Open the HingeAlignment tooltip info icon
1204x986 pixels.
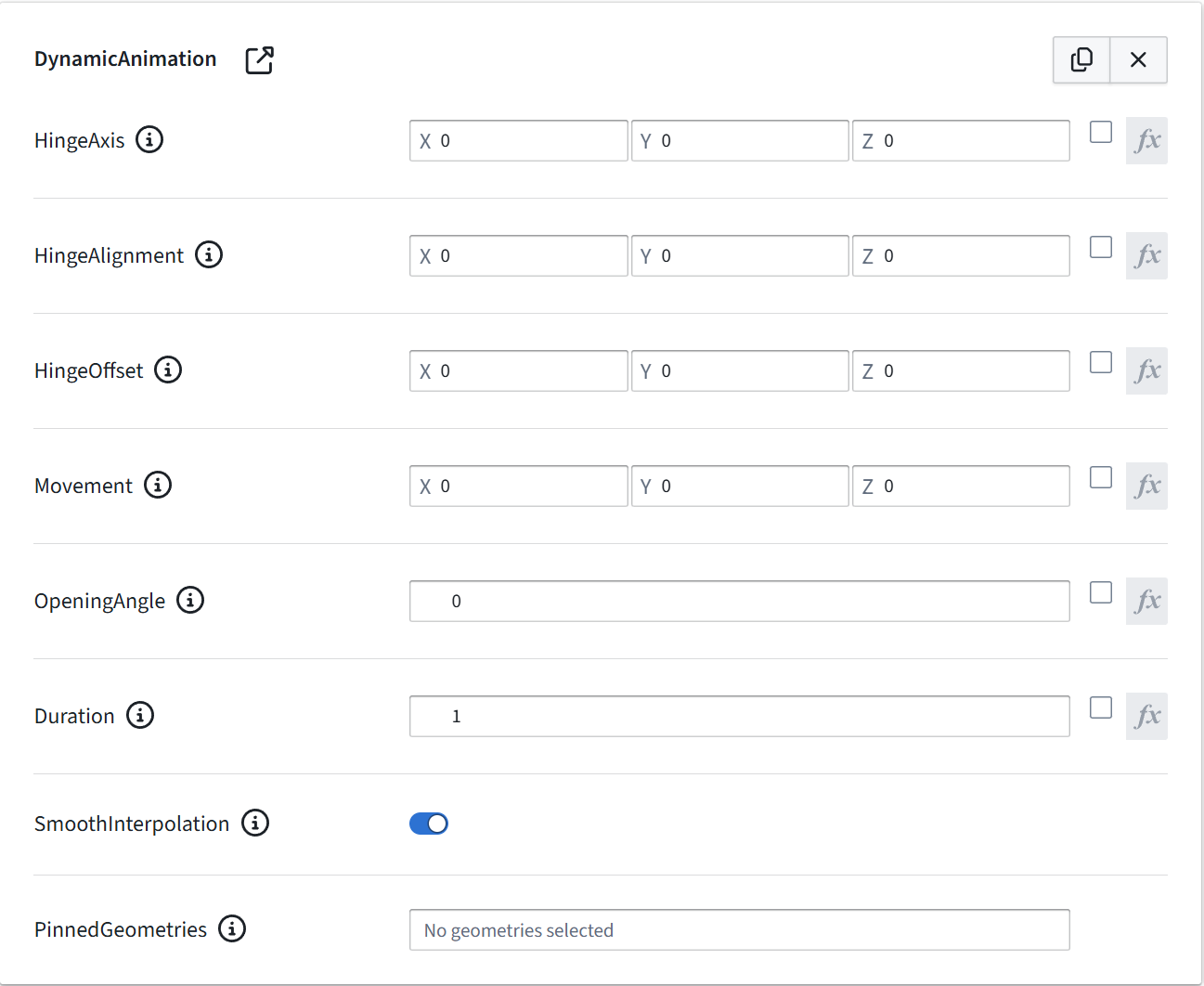click(x=209, y=254)
